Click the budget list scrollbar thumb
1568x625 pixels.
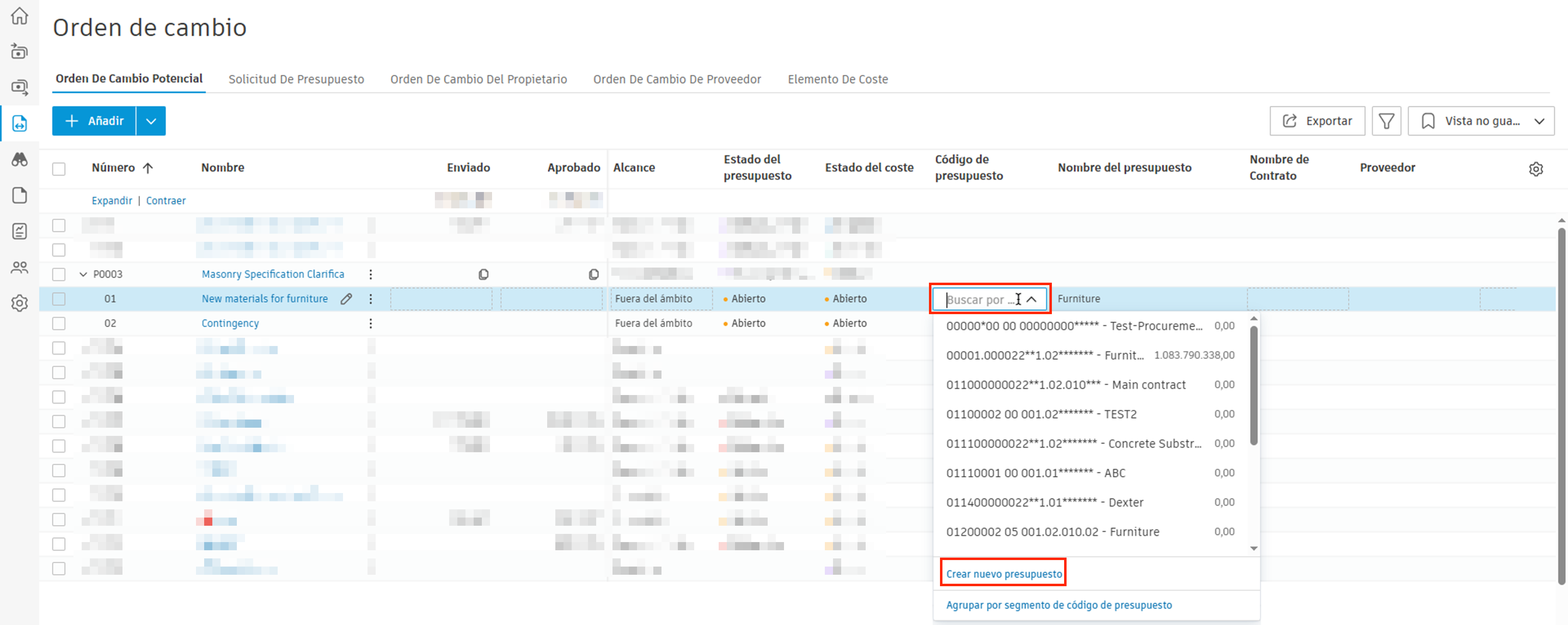tap(1253, 385)
